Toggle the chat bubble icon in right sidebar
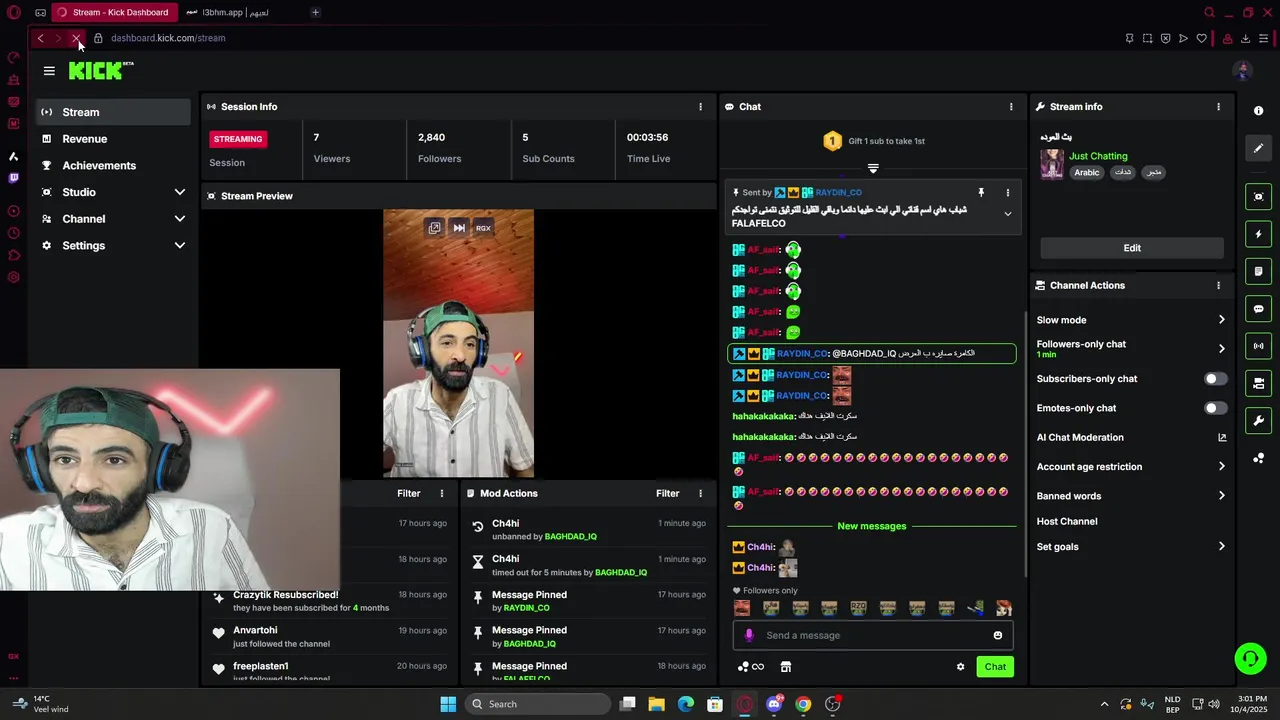Image resolution: width=1280 pixels, height=720 pixels. pyautogui.click(x=1259, y=309)
